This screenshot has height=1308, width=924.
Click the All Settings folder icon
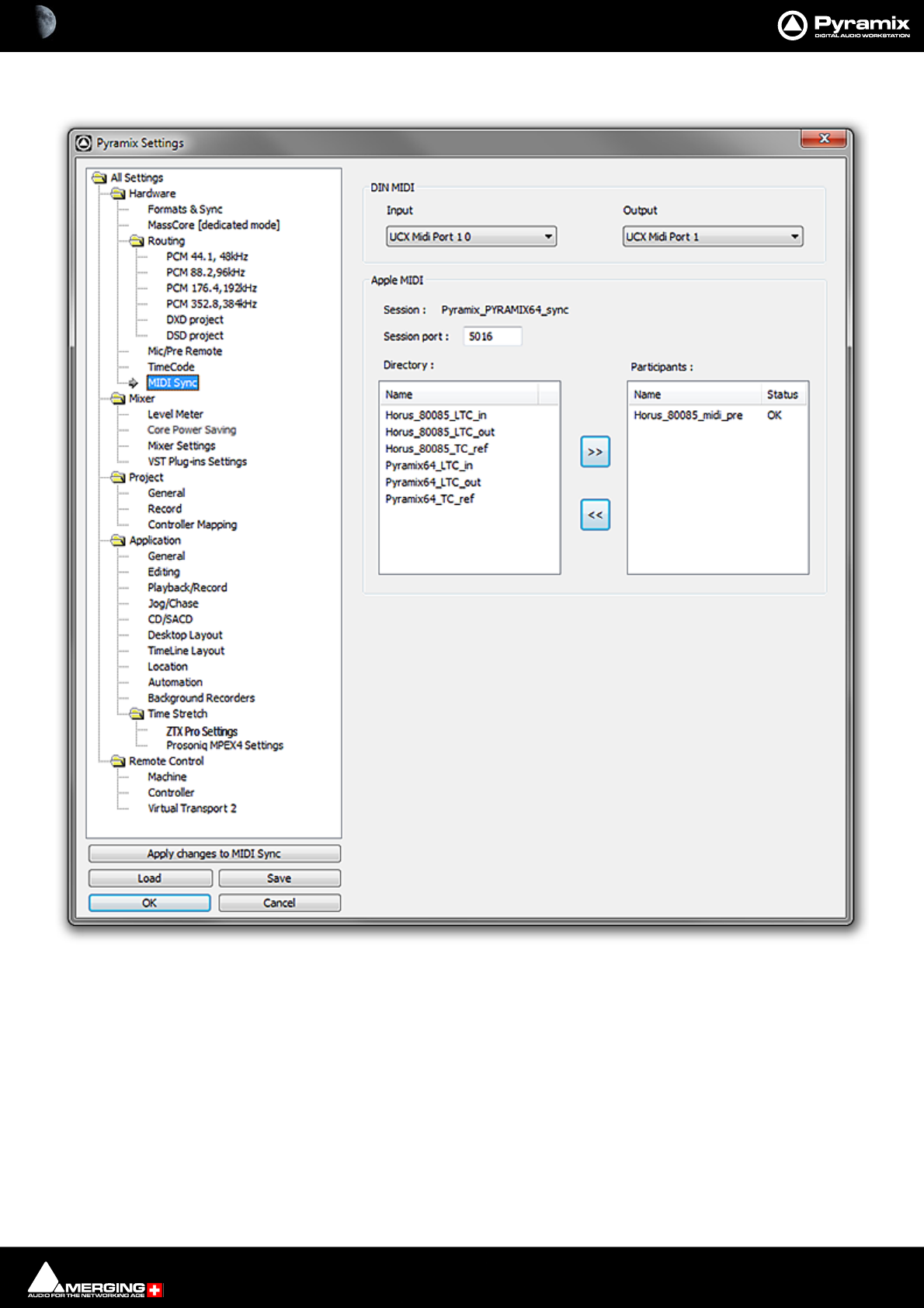(99, 178)
